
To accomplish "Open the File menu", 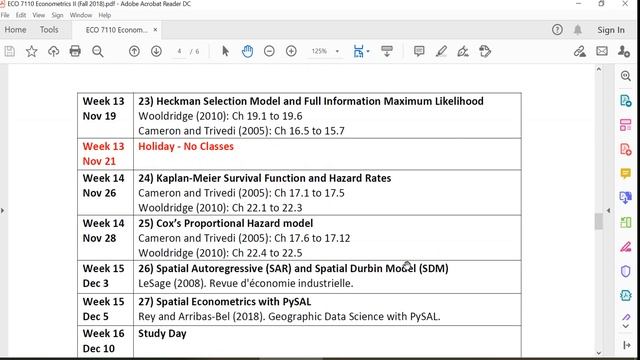I will [x=5, y=15].
